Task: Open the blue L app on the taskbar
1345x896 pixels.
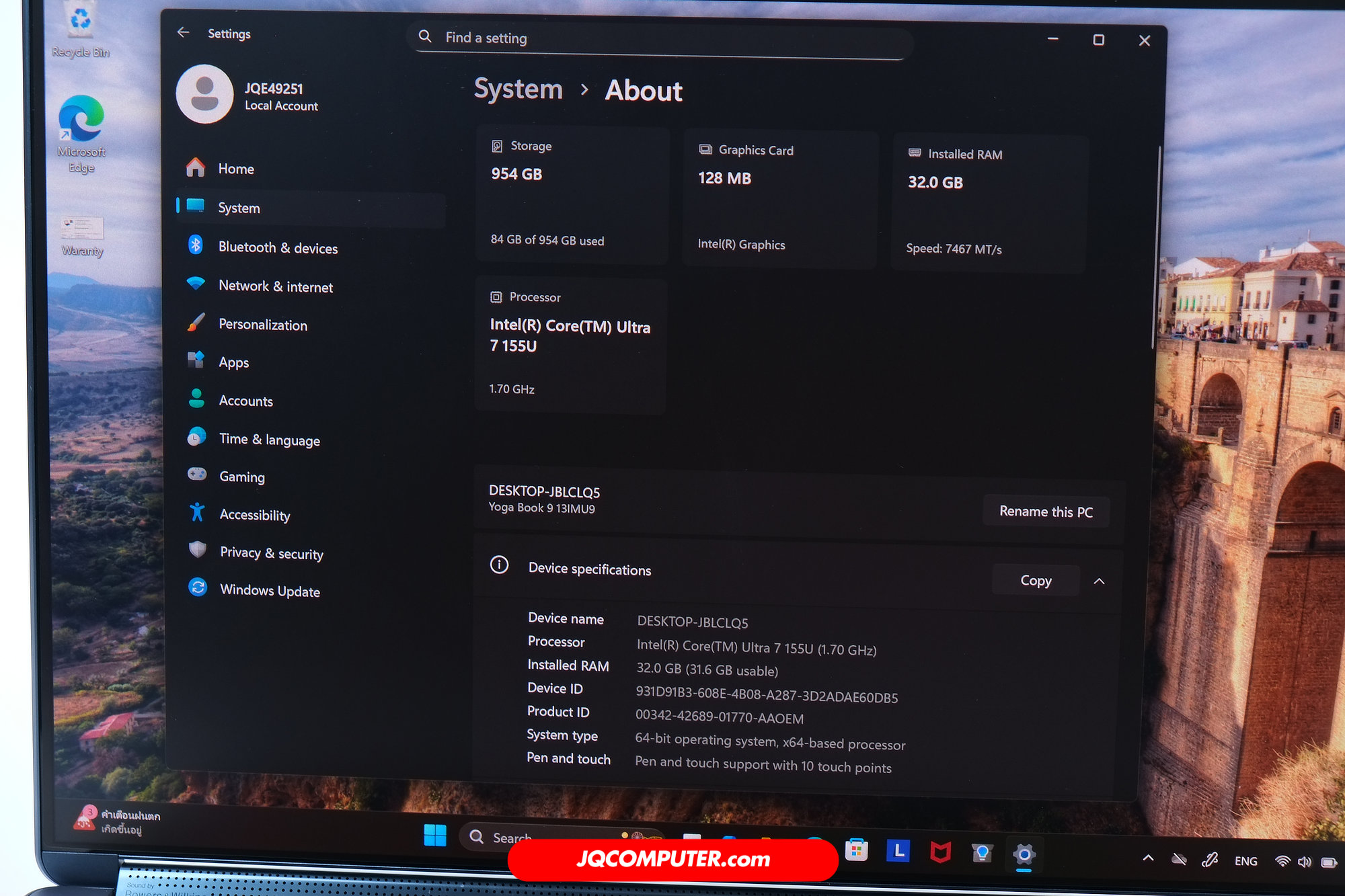Action: click(x=898, y=851)
